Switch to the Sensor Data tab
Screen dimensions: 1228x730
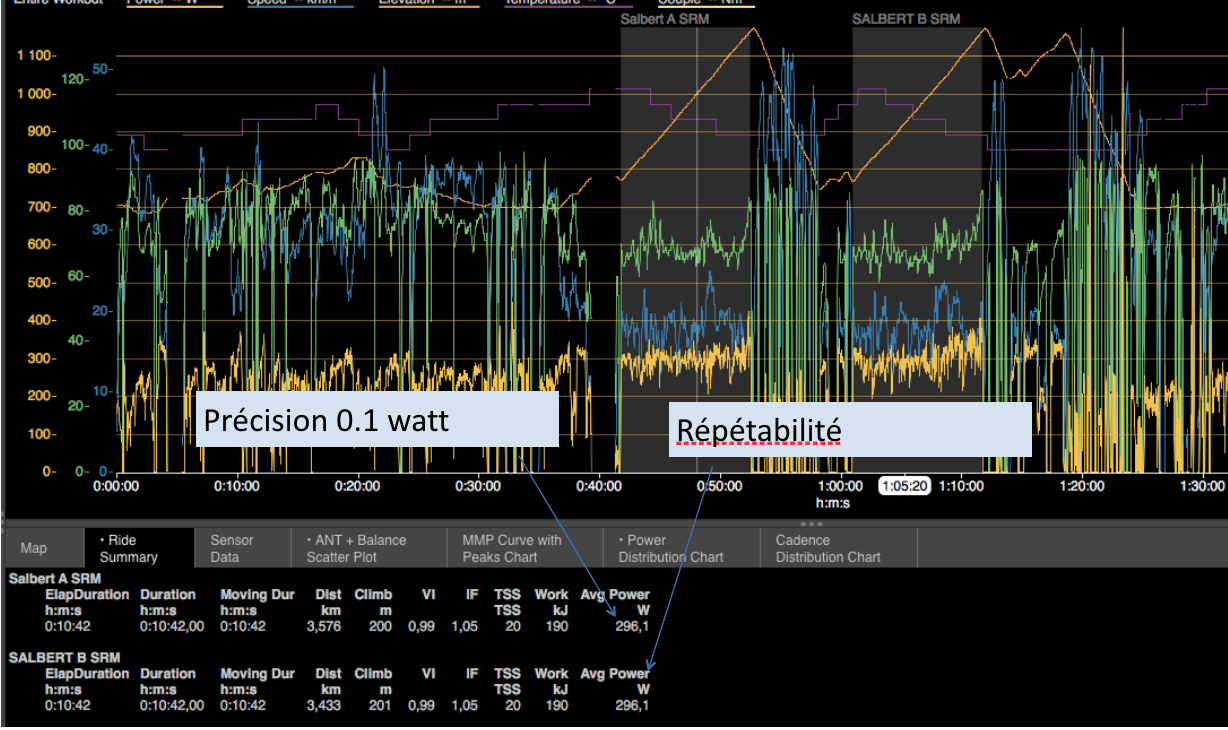(x=231, y=548)
